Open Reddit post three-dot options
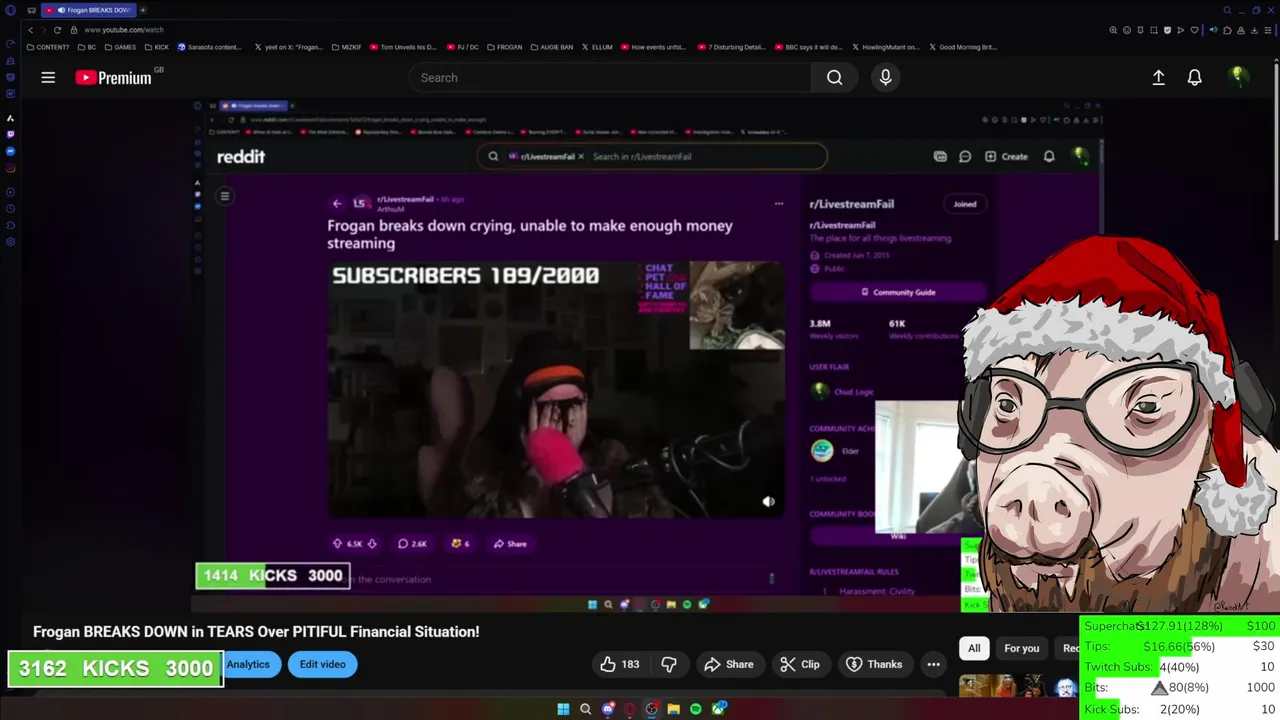This screenshot has width=1280, height=720. pos(778,203)
